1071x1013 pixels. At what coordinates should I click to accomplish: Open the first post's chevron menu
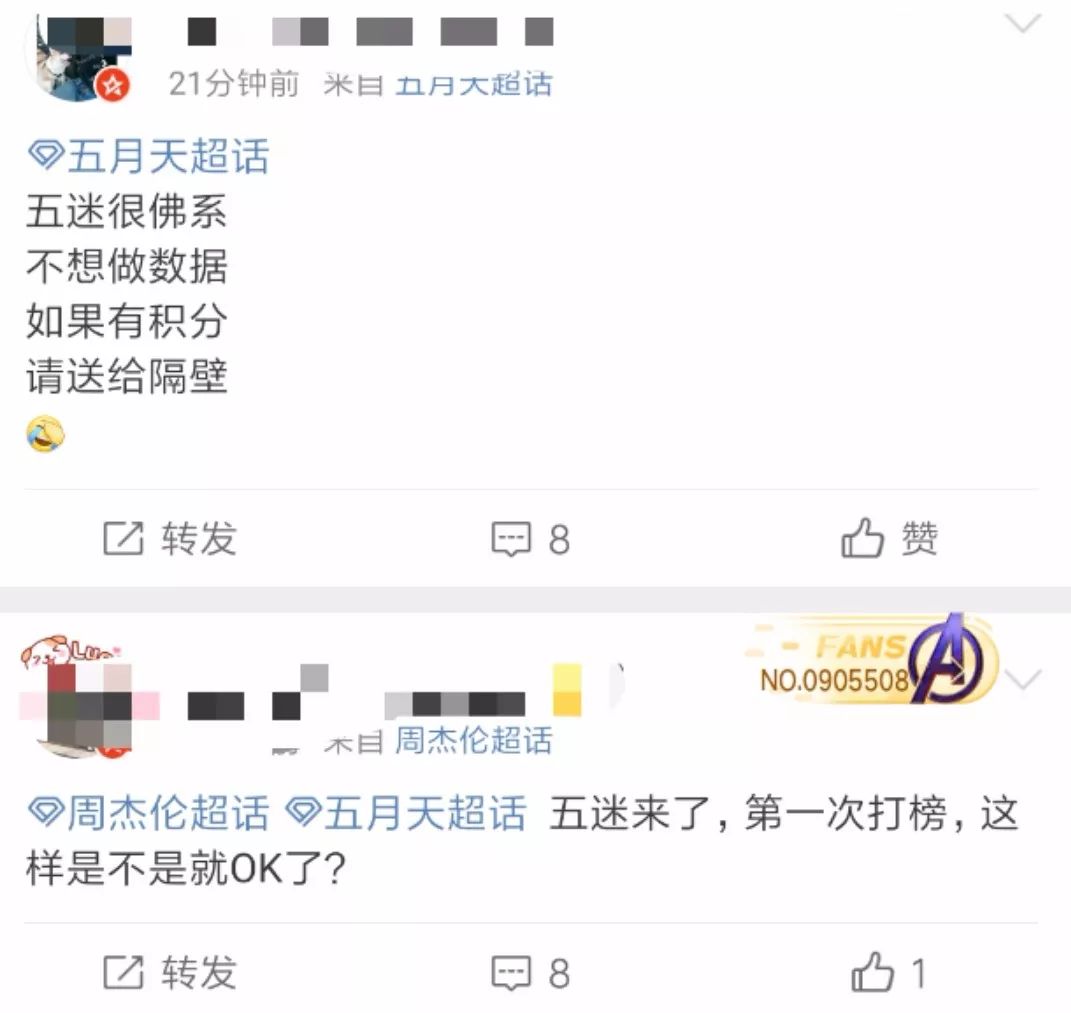(x=1023, y=24)
